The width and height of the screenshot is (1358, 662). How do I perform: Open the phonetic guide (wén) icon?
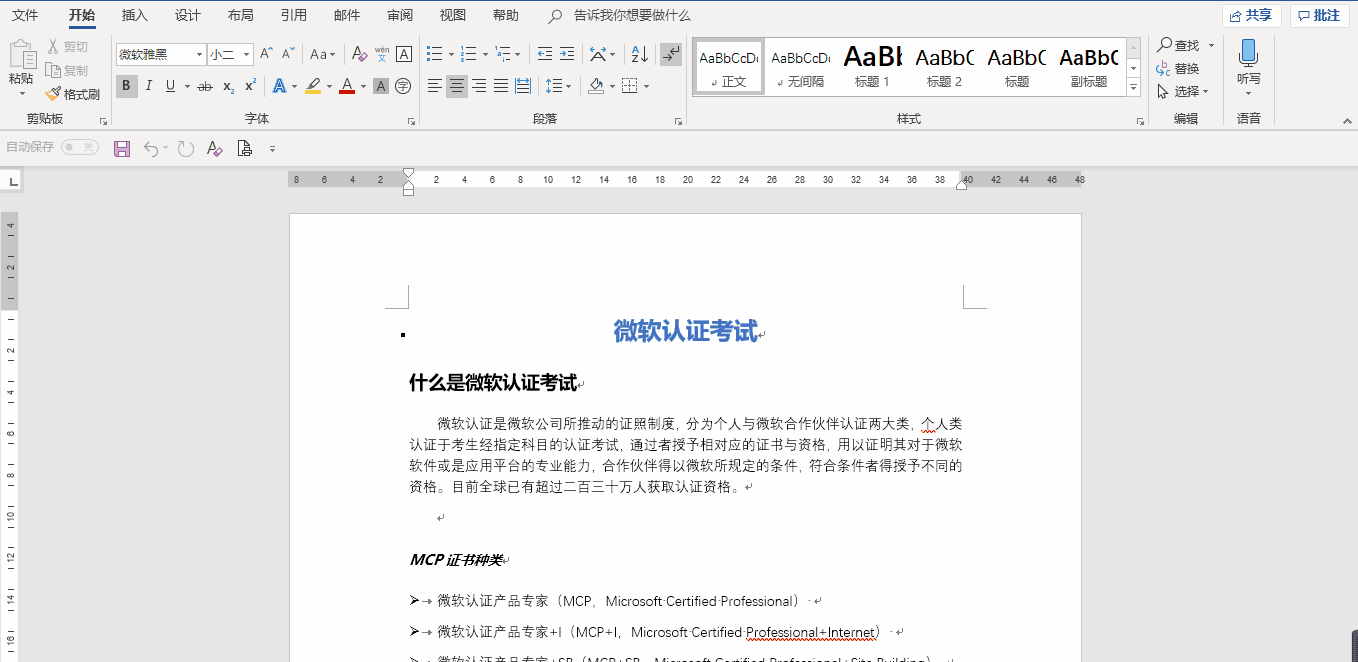point(382,54)
